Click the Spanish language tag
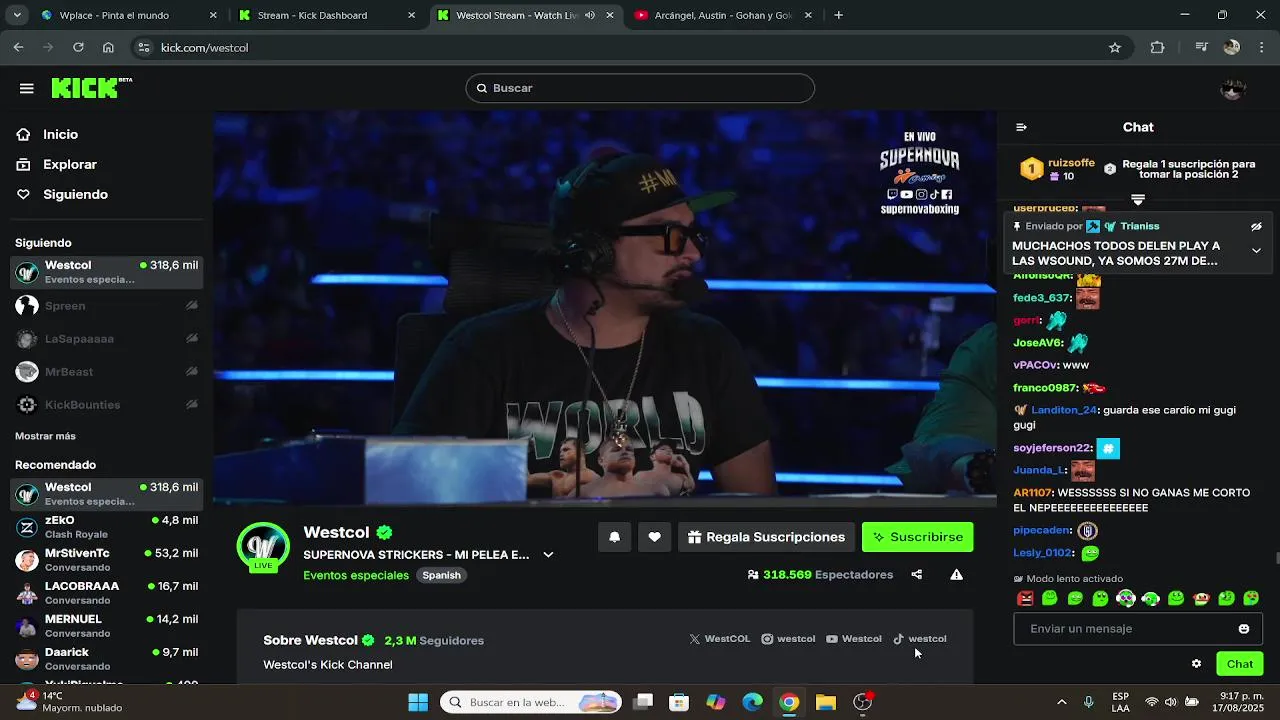The image size is (1280, 720). click(x=441, y=575)
